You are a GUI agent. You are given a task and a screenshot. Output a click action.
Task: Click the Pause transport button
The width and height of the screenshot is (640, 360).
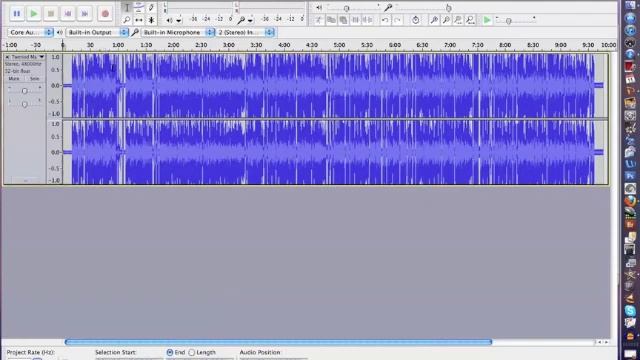coord(17,13)
